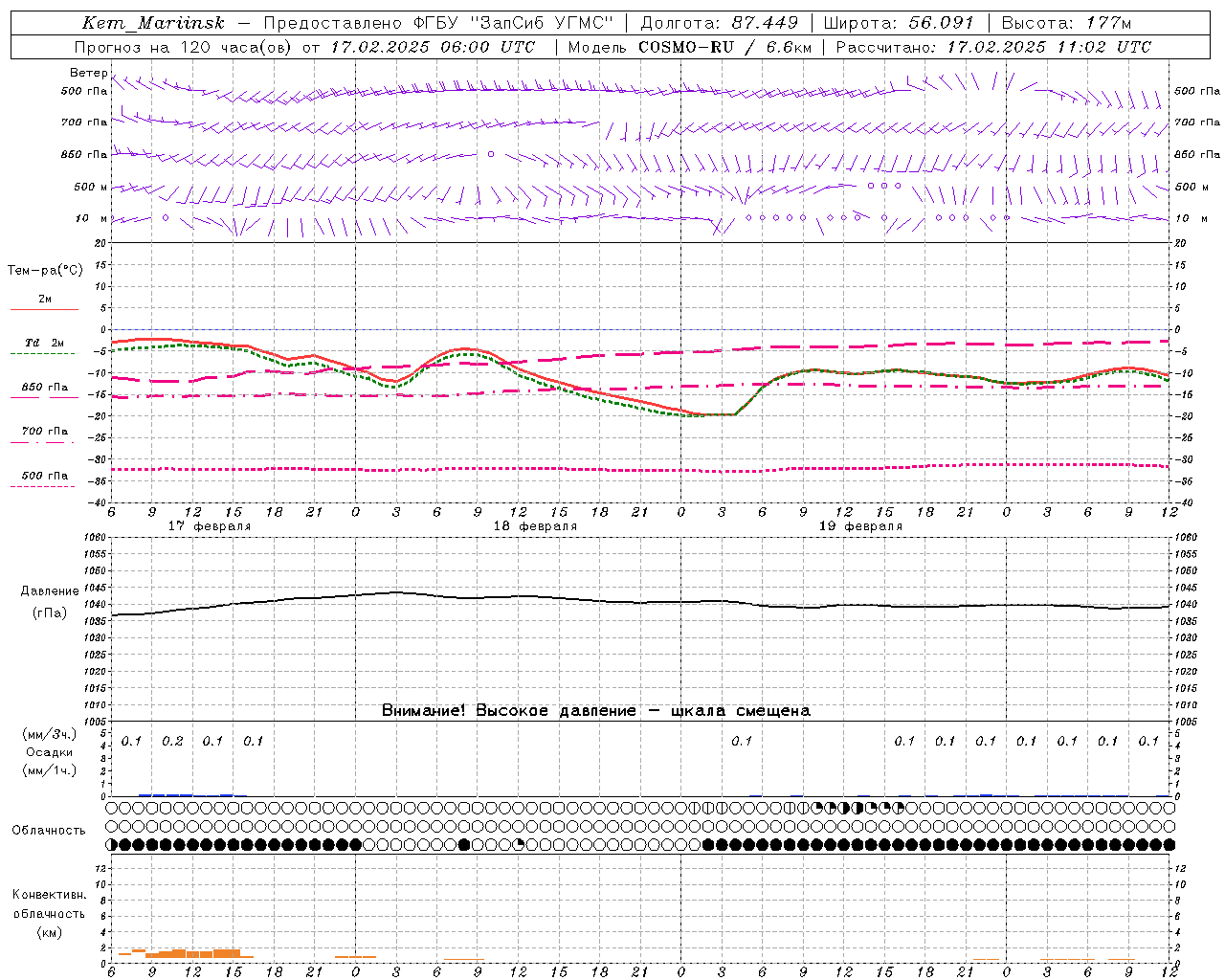
Task: Click the Рассчитано: 17.02.2025 11:02 UTC timestamp
Action: click(x=993, y=47)
